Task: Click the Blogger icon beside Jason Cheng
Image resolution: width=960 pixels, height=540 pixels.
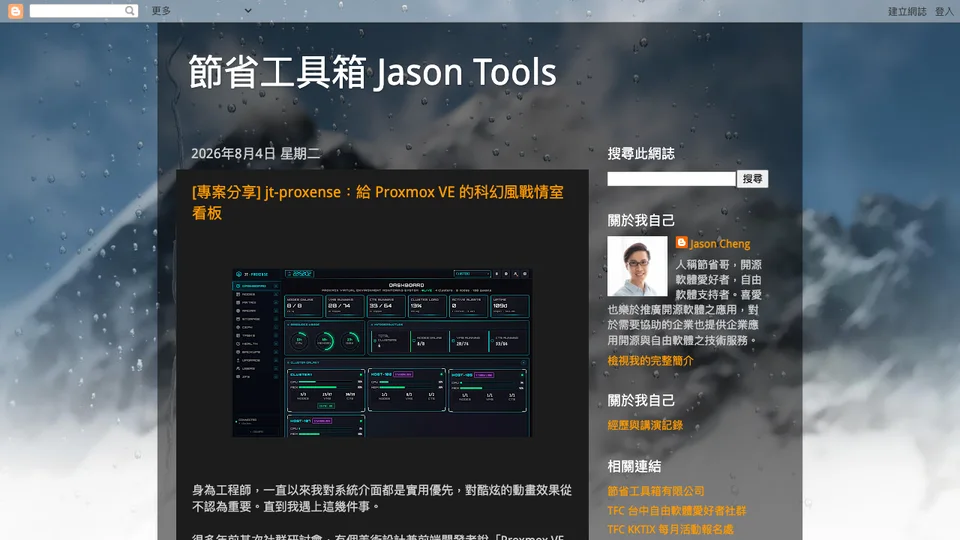Action: [x=681, y=243]
